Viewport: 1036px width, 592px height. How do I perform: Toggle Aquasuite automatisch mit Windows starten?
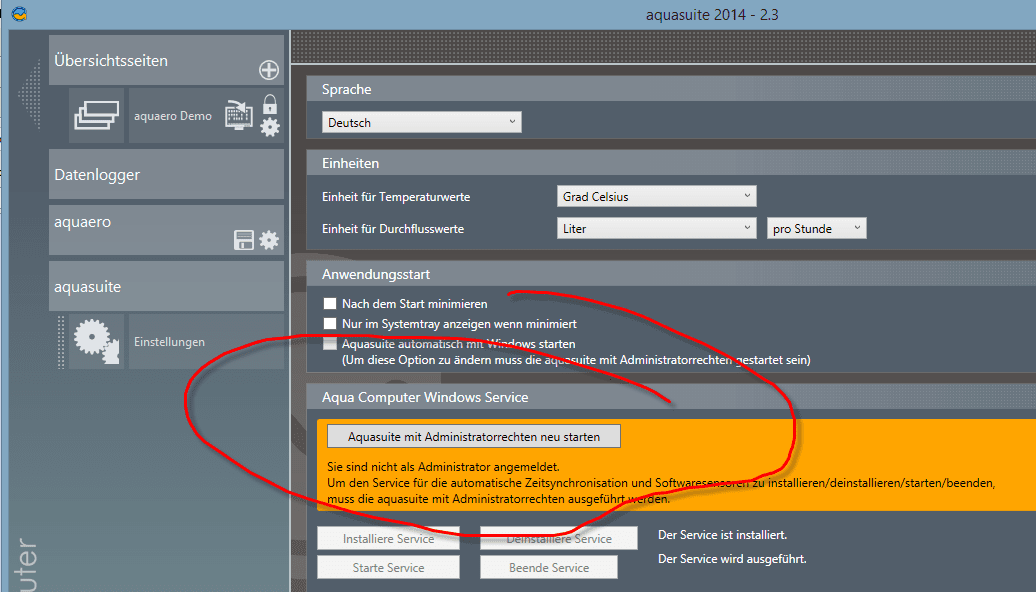330,344
